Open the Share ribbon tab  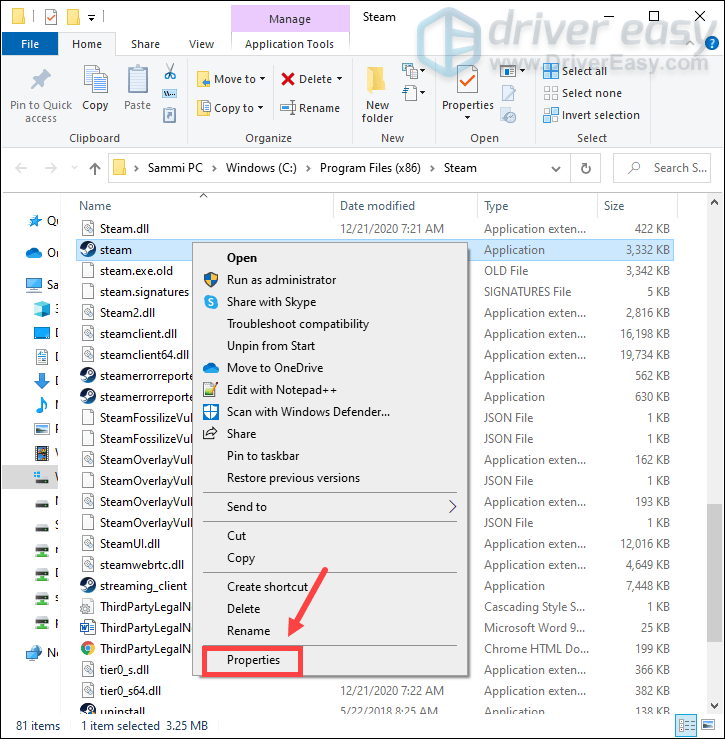(x=145, y=44)
